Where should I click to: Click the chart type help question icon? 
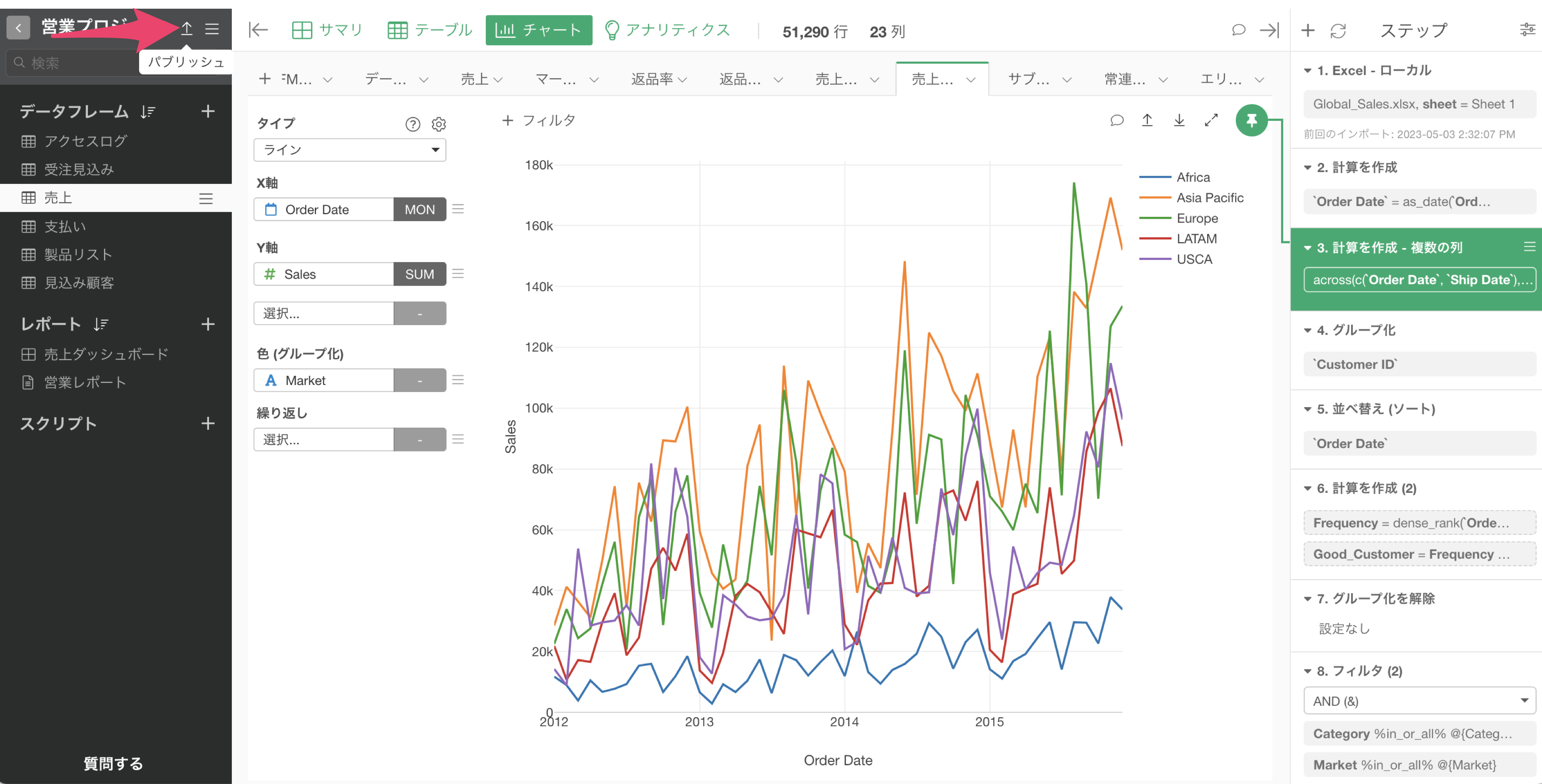(x=412, y=124)
